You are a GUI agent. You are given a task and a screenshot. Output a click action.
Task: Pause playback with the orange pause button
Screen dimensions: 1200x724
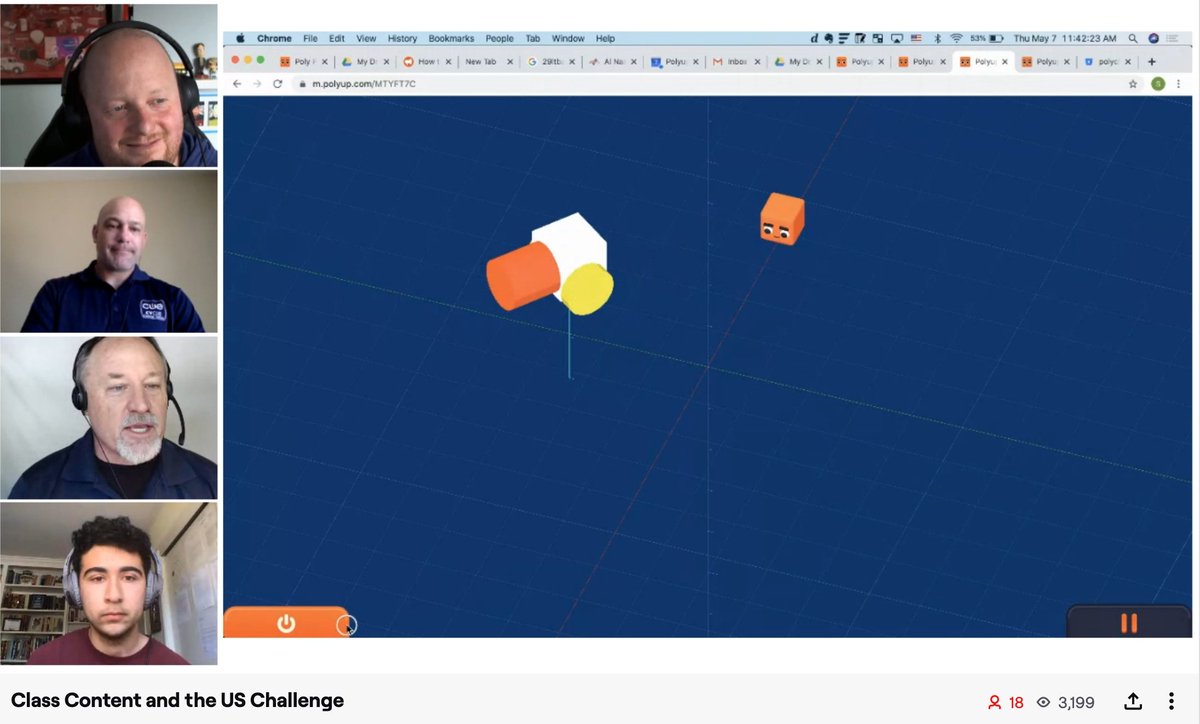pos(1129,622)
